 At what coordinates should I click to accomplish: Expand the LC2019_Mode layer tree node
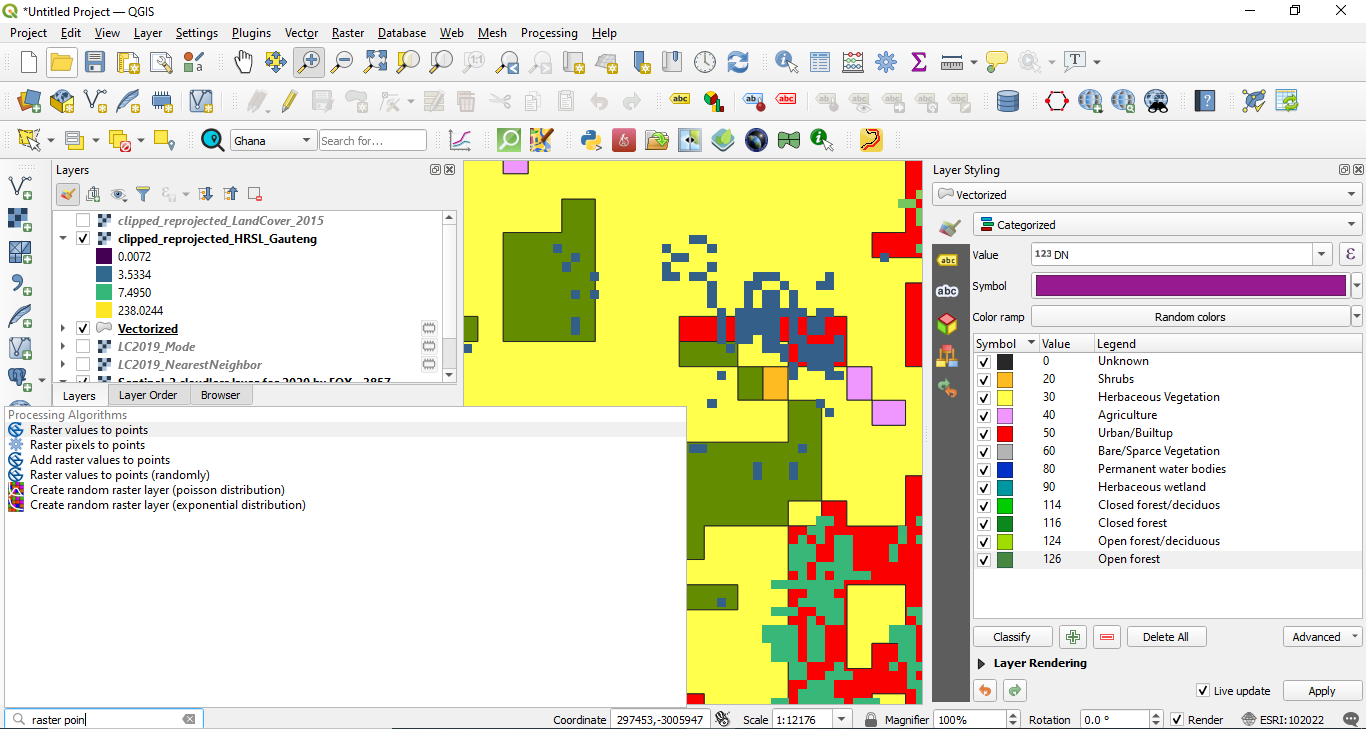pos(64,346)
